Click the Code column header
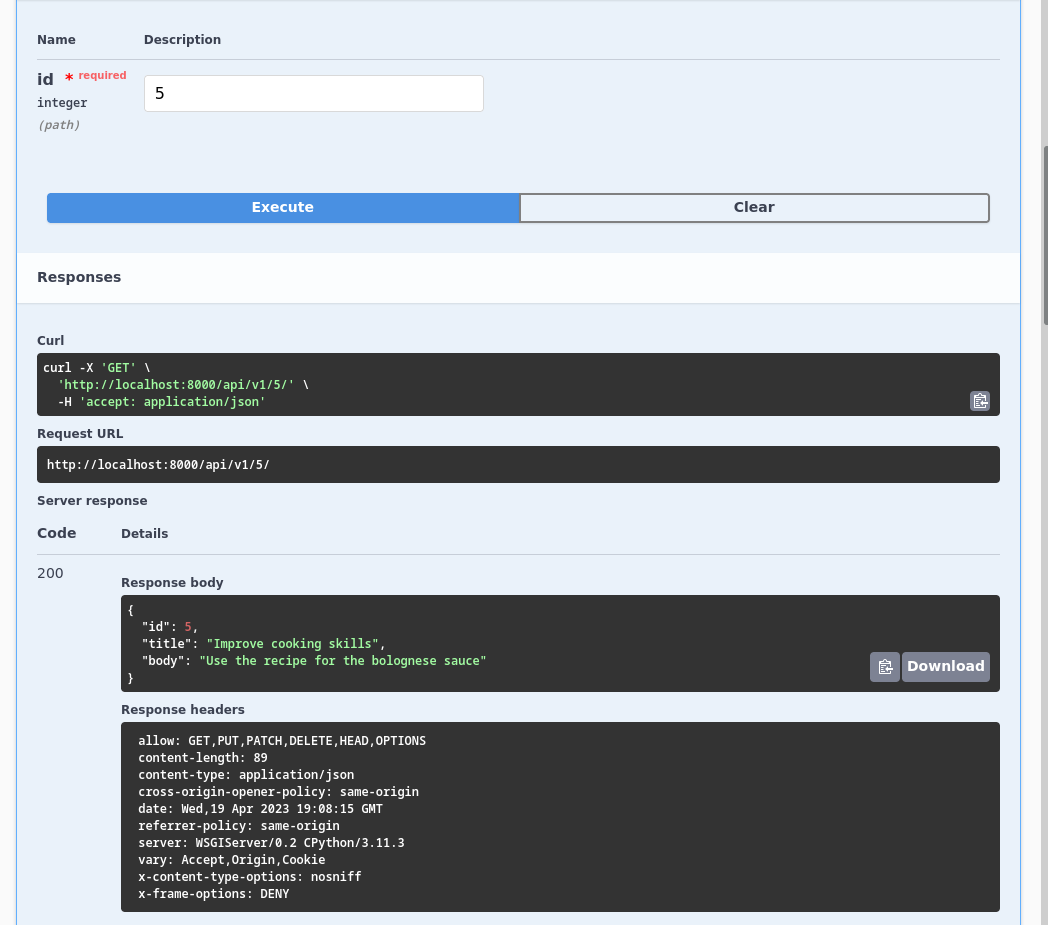This screenshot has height=925, width=1048. pos(57,533)
